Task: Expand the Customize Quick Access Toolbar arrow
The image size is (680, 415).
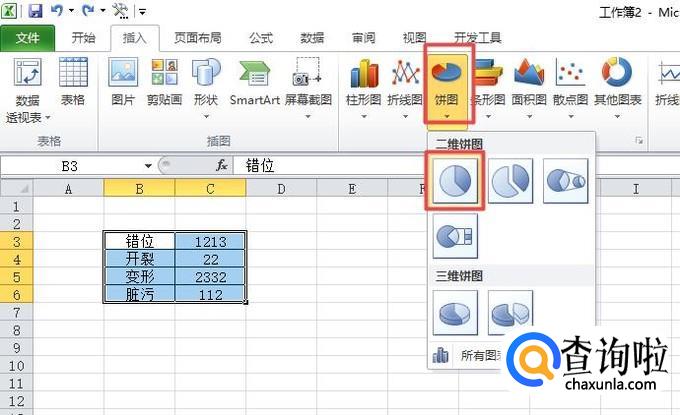Action: pyautogui.click(x=143, y=12)
